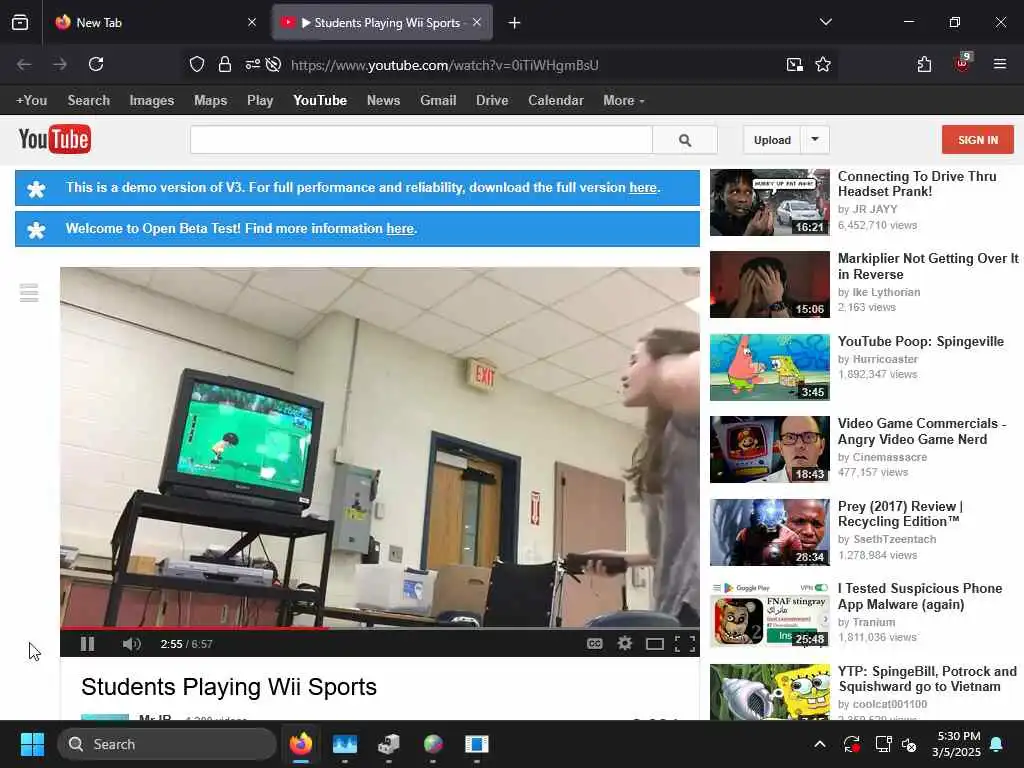Close the Students Playing Wii Sports tab
This screenshot has width=1024, height=768.
click(x=477, y=22)
